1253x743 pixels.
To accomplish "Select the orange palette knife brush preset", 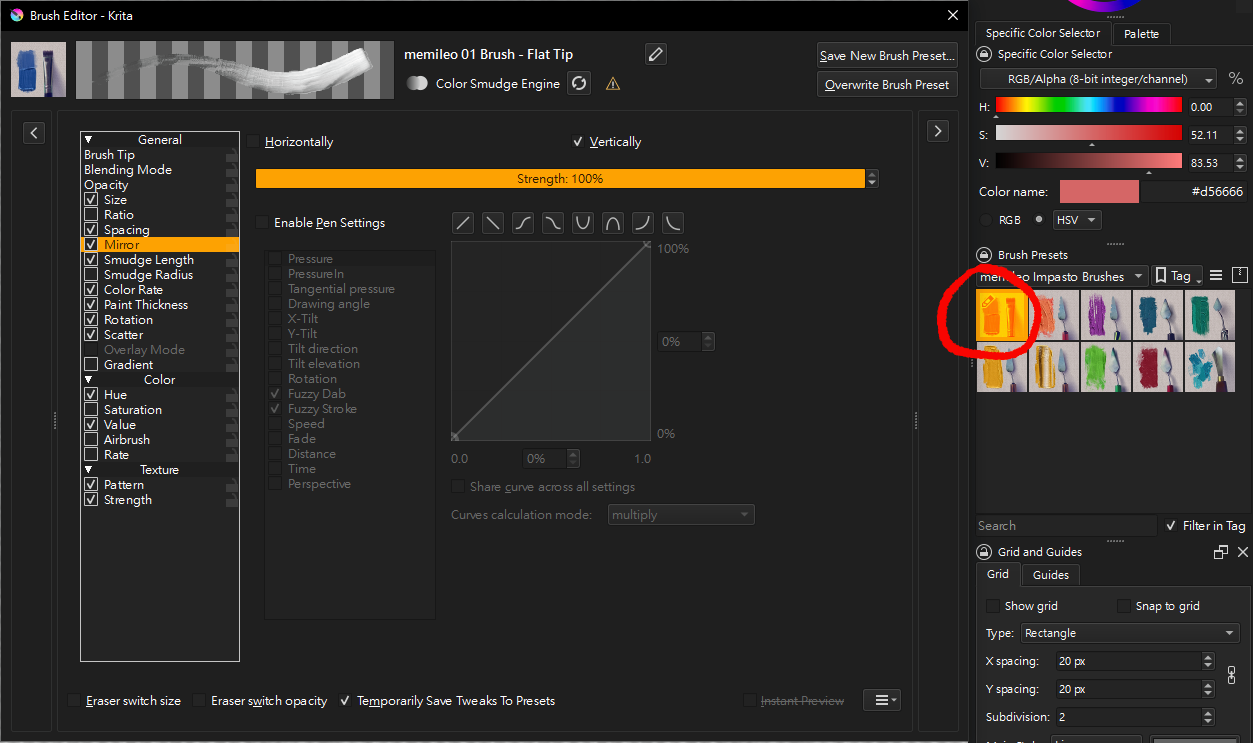I will [x=1054, y=315].
